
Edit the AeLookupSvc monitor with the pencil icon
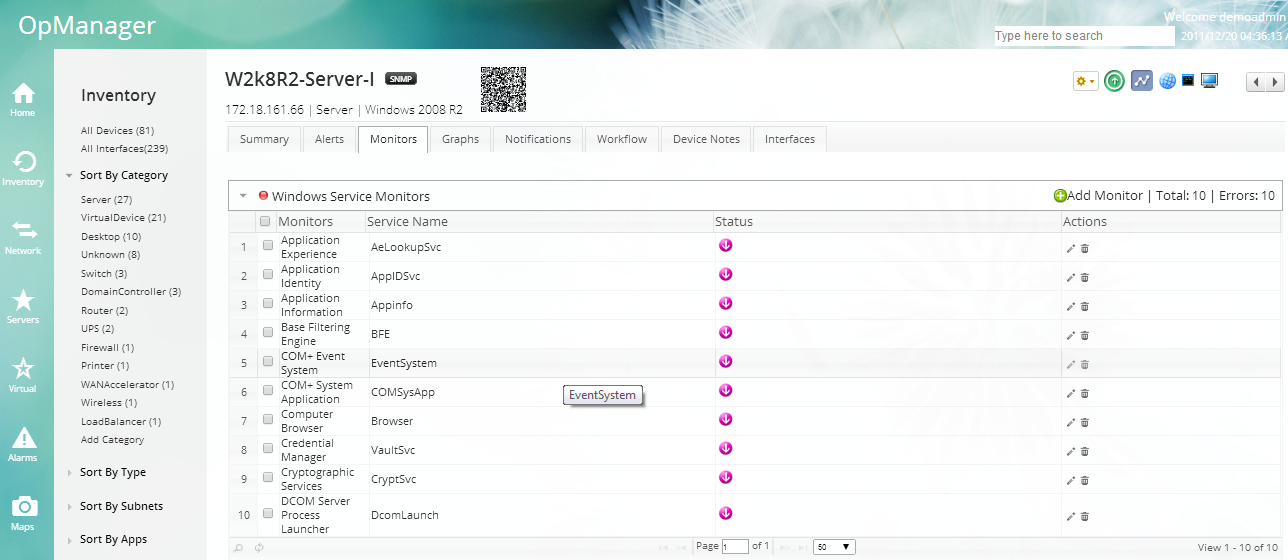(x=1070, y=249)
